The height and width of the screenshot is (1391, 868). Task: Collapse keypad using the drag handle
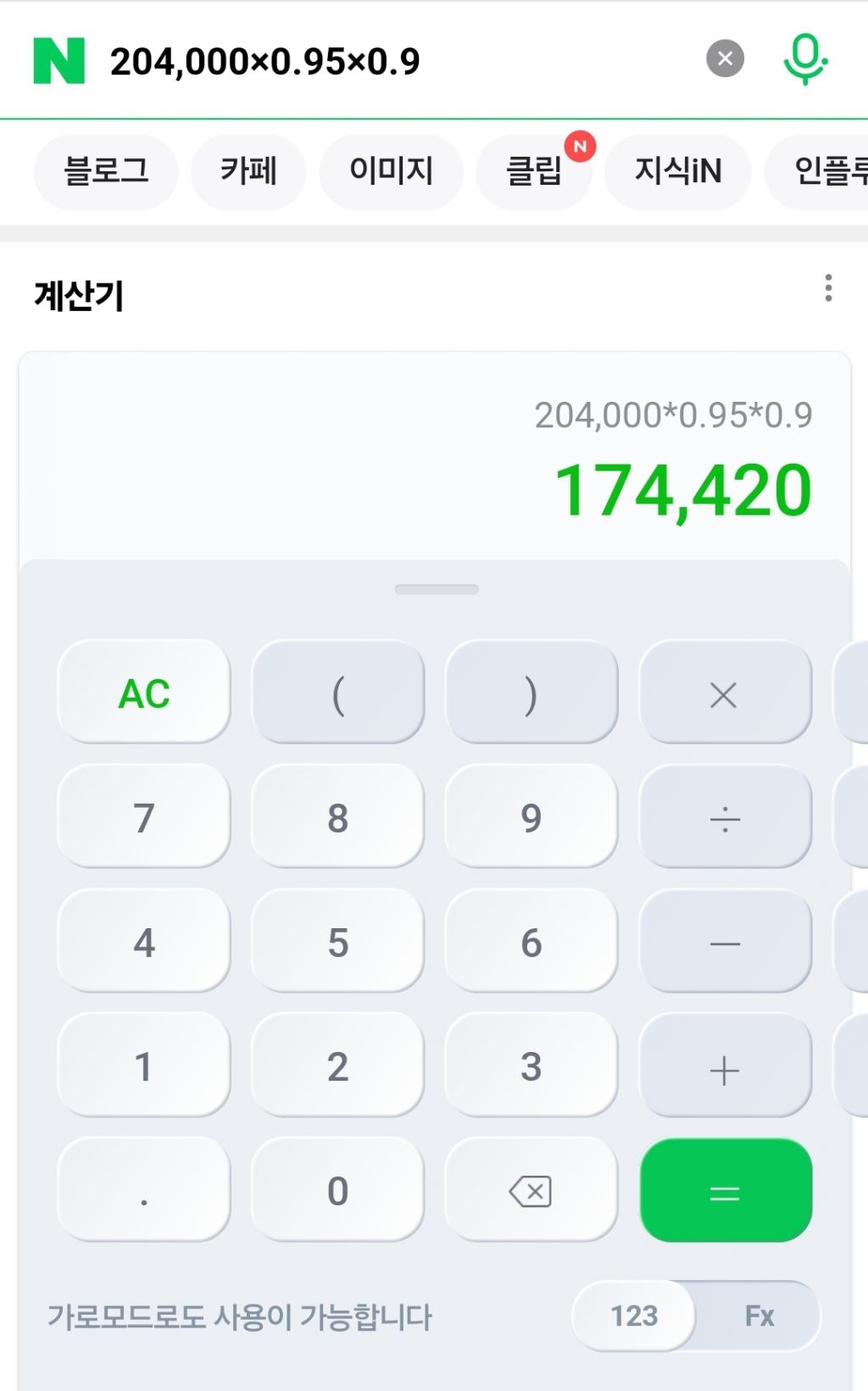tap(437, 589)
